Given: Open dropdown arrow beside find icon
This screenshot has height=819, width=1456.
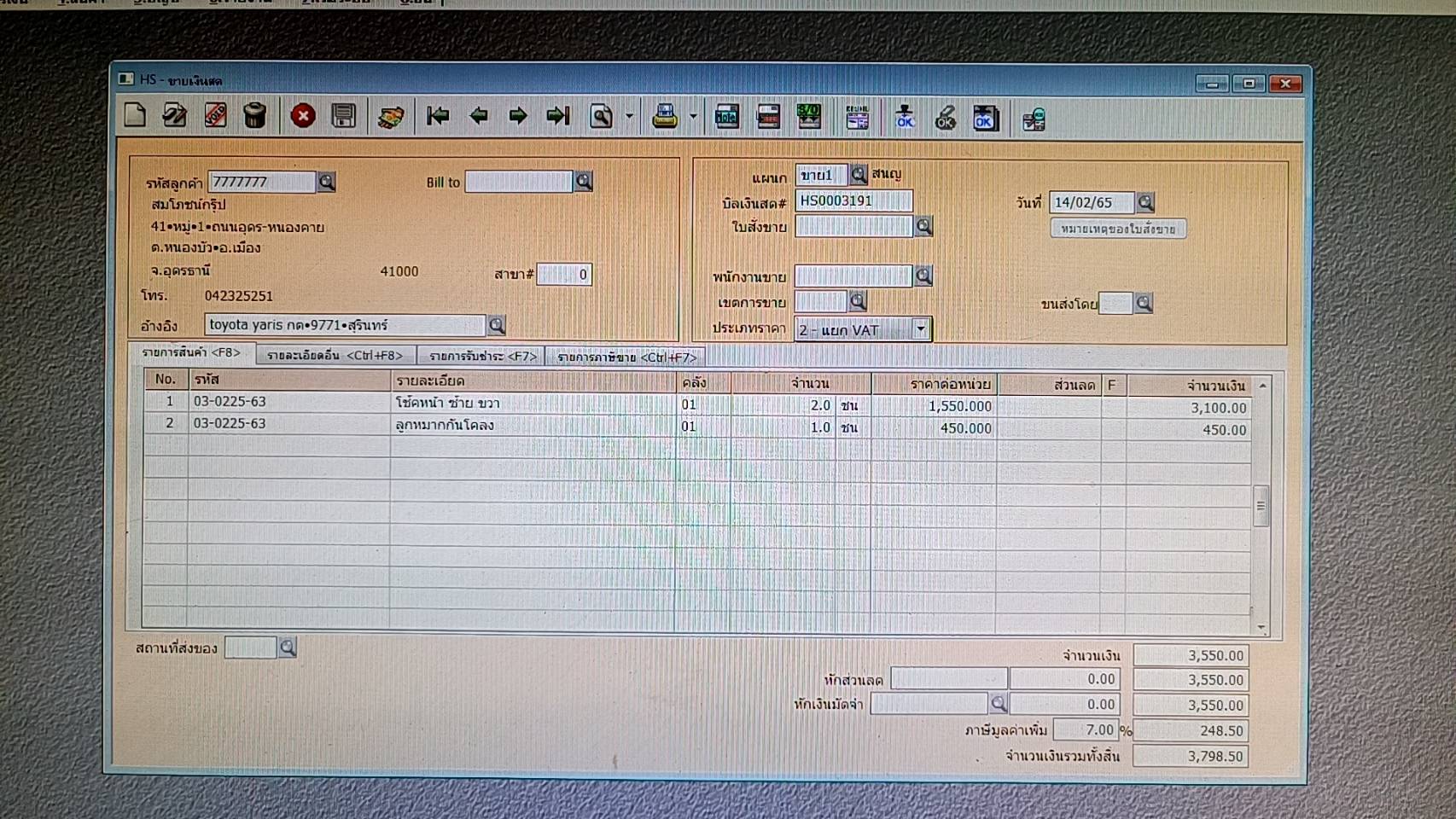Looking at the screenshot, I should [x=630, y=116].
